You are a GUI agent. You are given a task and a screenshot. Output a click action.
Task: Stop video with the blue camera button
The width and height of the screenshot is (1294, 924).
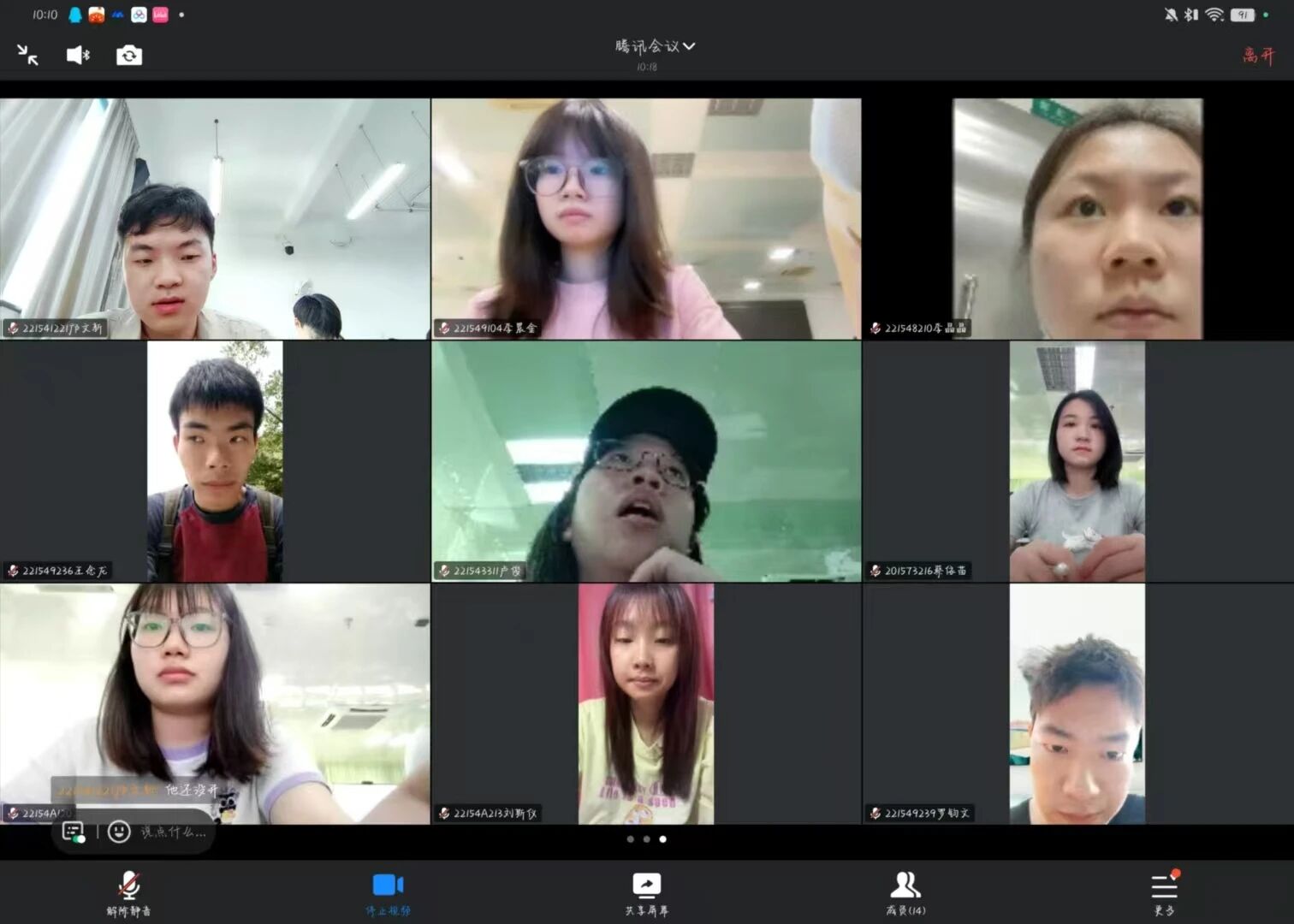[x=388, y=892]
